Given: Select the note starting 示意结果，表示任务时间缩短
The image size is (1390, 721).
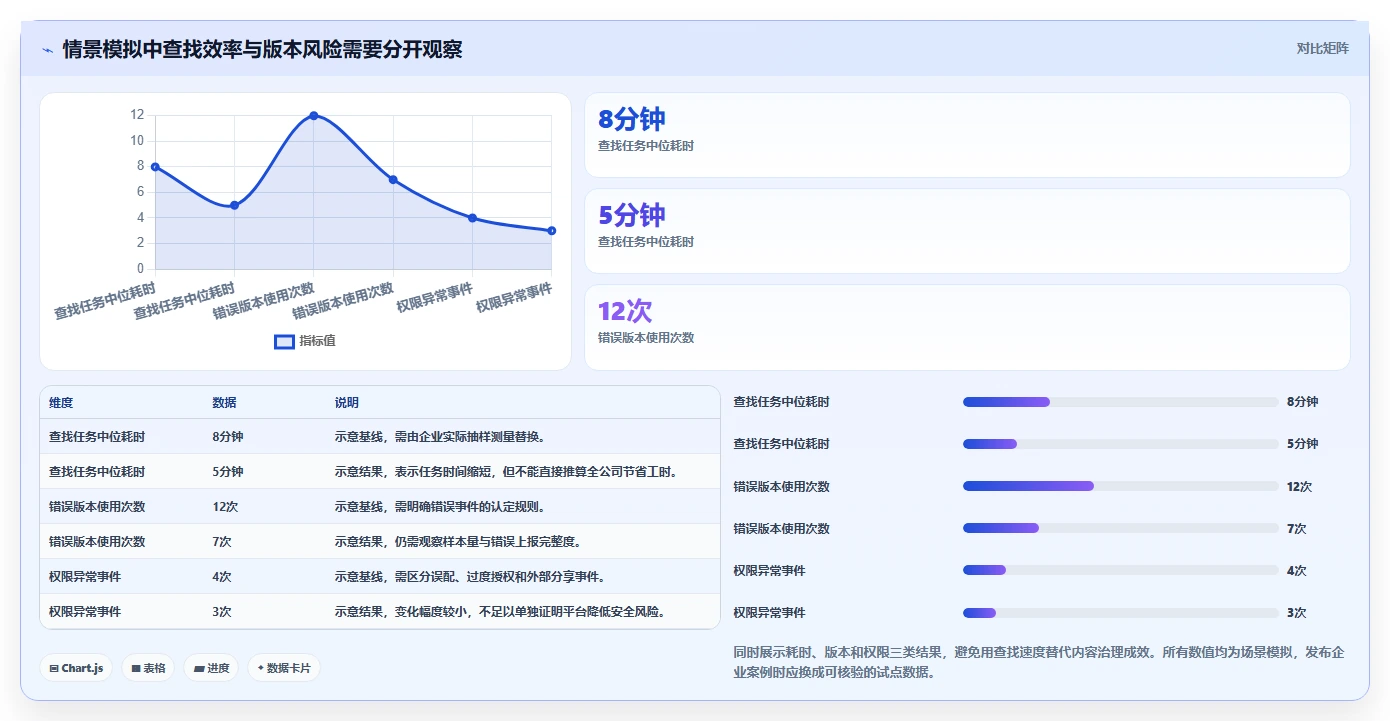Looking at the screenshot, I should tap(506, 472).
